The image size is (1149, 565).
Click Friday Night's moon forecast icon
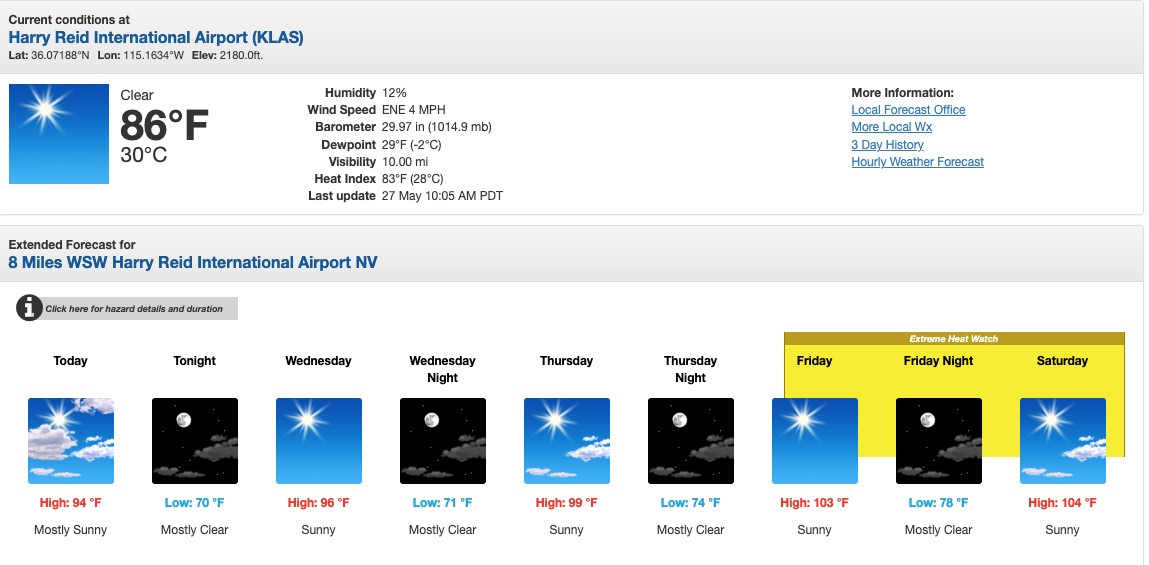(x=939, y=441)
